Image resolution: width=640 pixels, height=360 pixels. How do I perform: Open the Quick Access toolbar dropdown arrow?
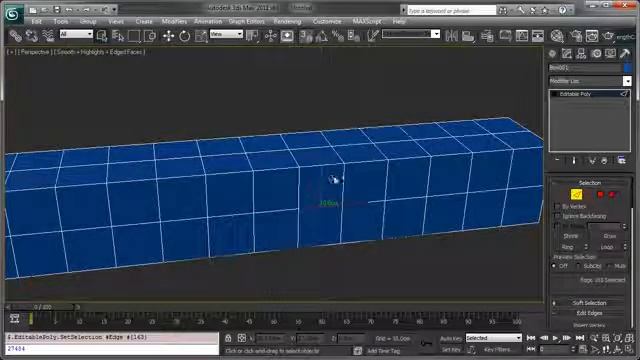coord(114,9)
